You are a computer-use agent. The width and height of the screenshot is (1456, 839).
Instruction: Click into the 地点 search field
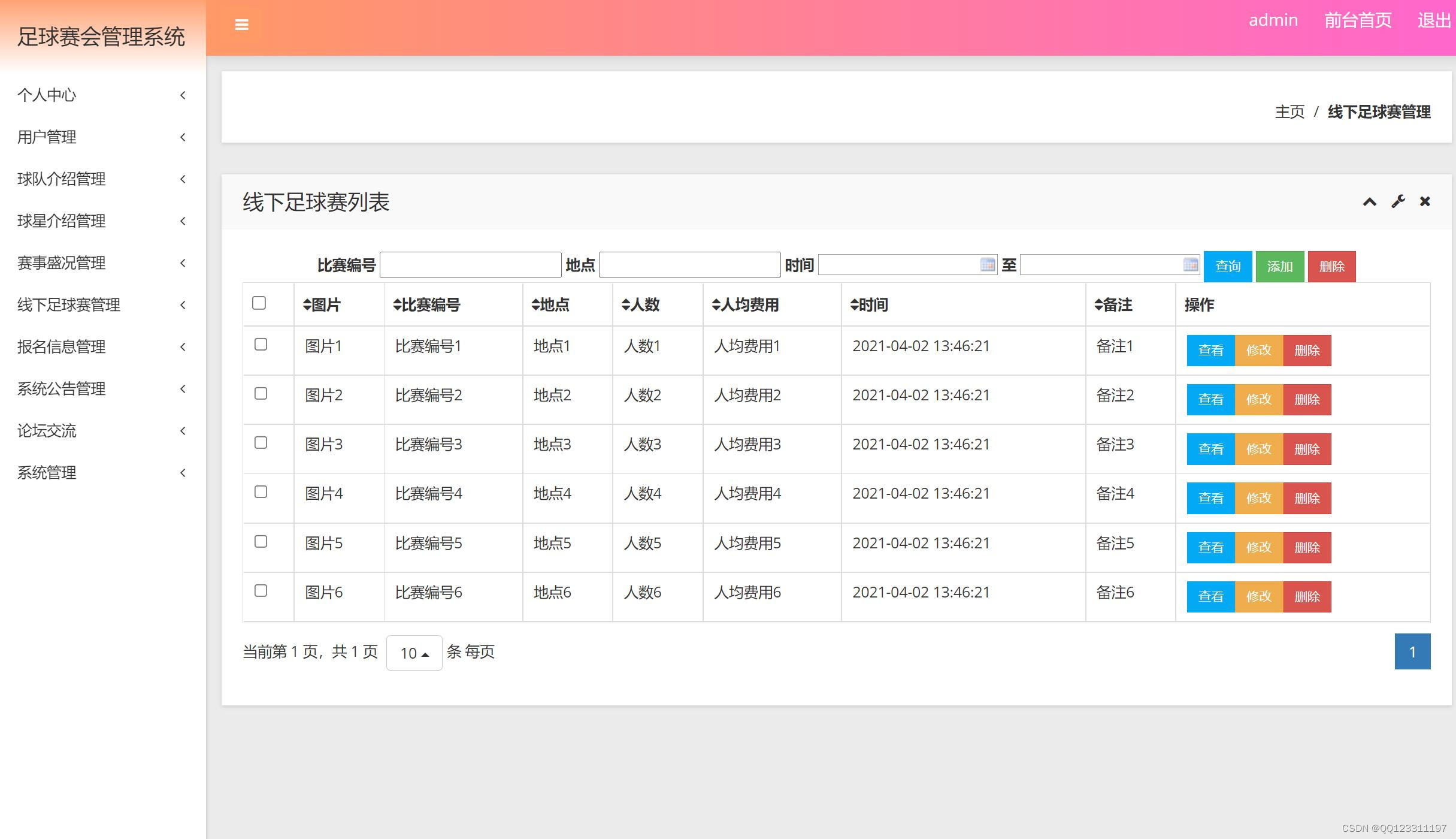click(689, 265)
